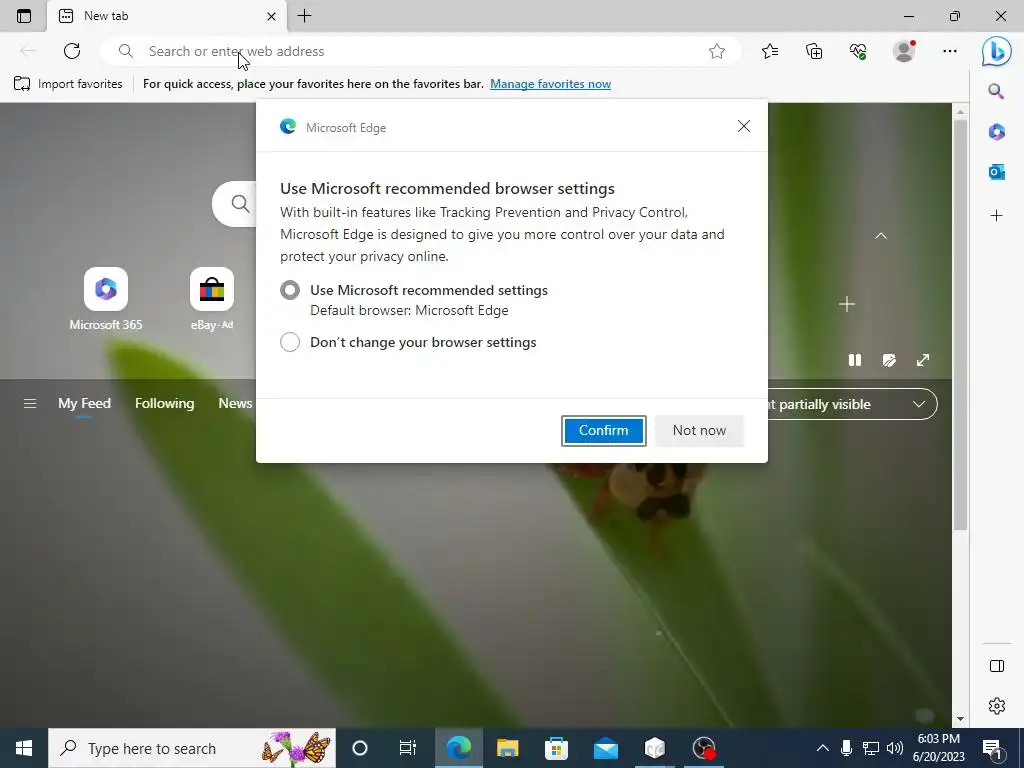Add a sidebar app with plus
Screen dimensions: 1024x768
tap(997, 216)
